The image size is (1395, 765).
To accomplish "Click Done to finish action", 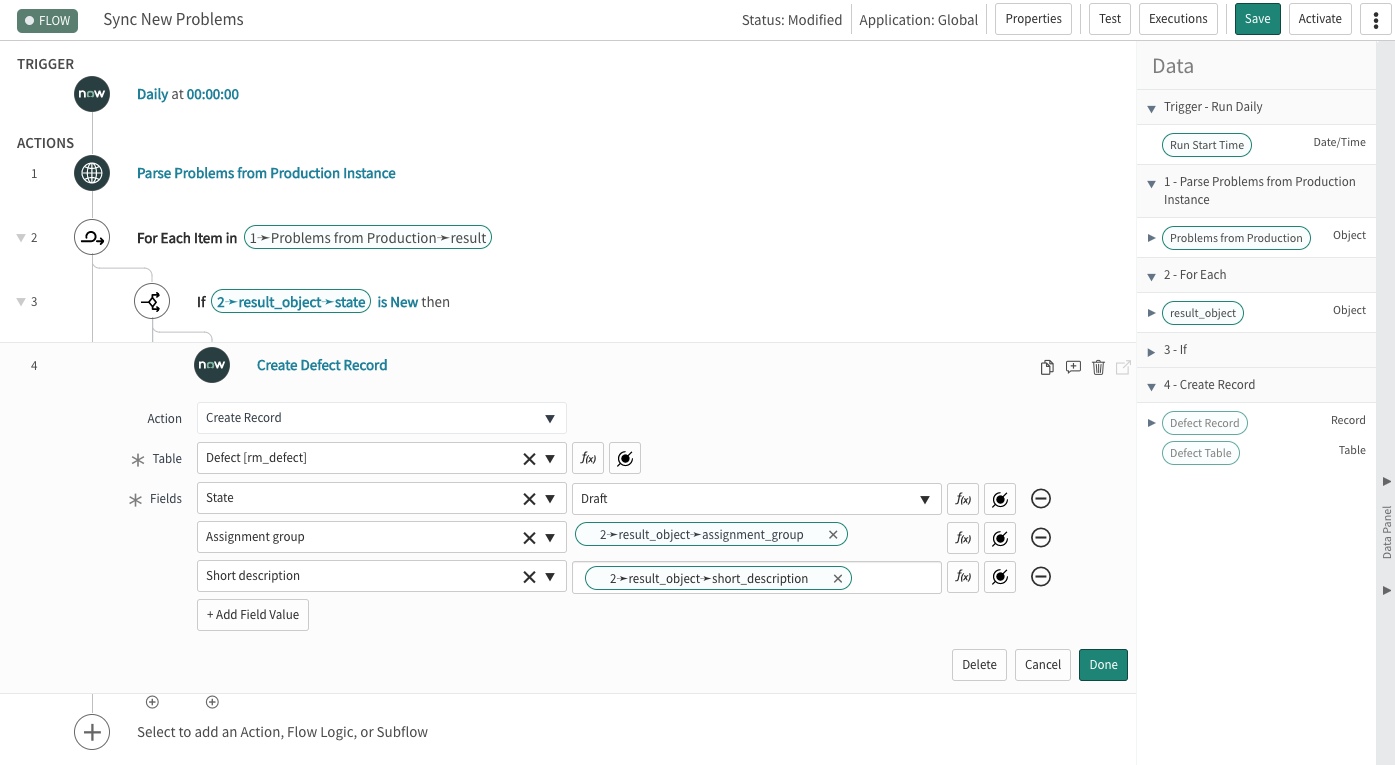I will coord(1103,665).
